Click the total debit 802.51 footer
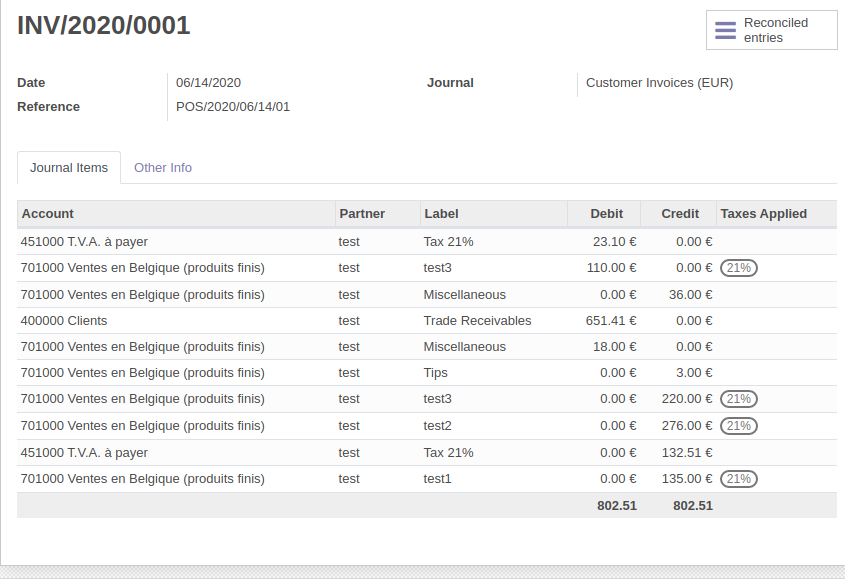The image size is (845, 579). pyautogui.click(x=617, y=506)
